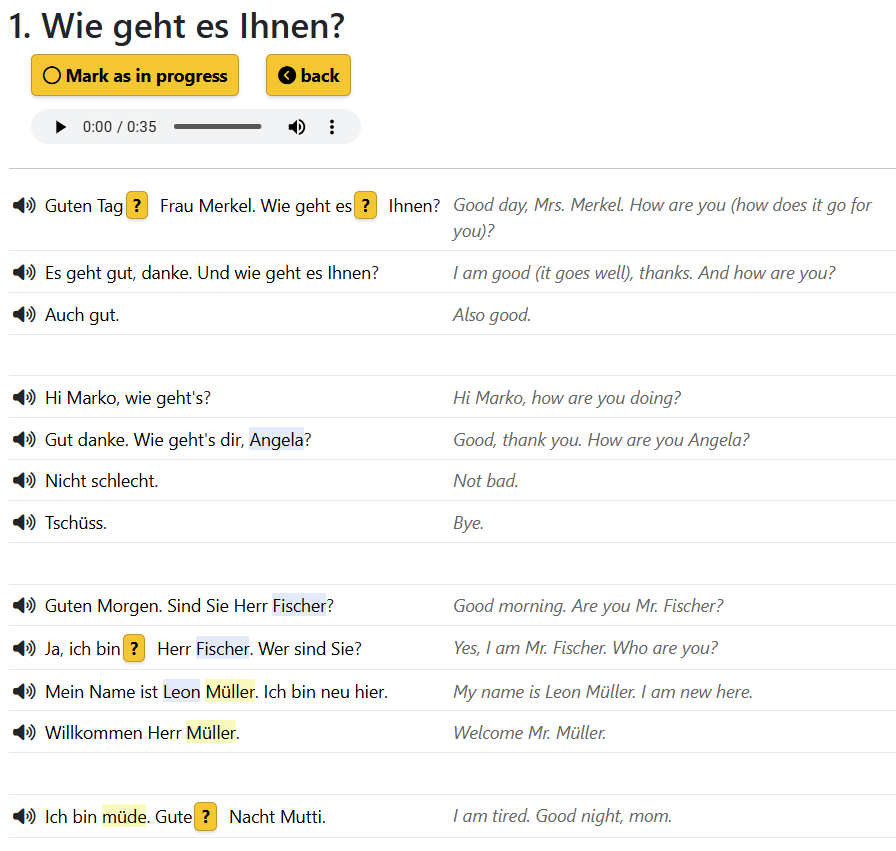The image size is (896, 851).
Task: Go back using the back button
Action: [308, 76]
